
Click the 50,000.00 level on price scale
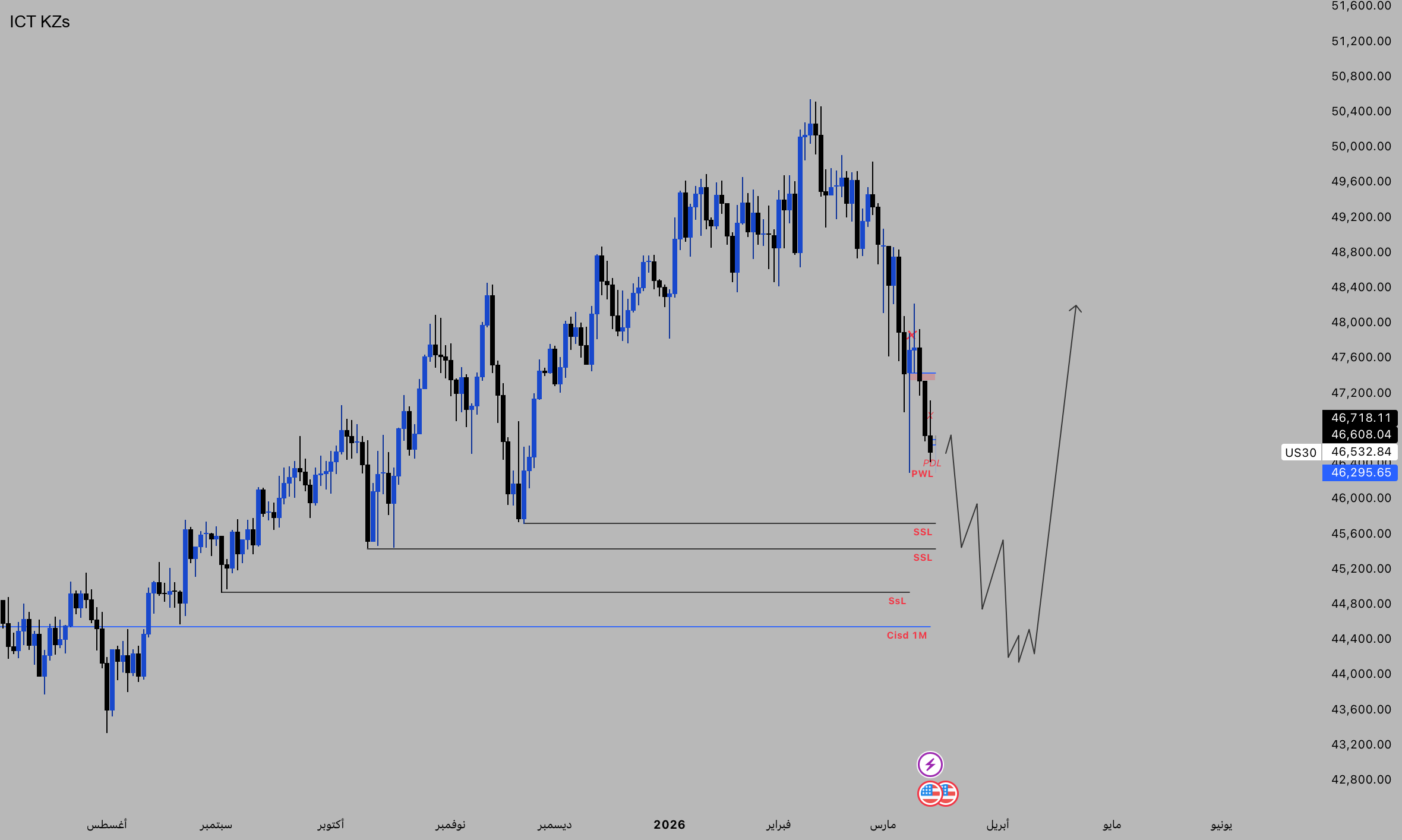click(x=1361, y=147)
